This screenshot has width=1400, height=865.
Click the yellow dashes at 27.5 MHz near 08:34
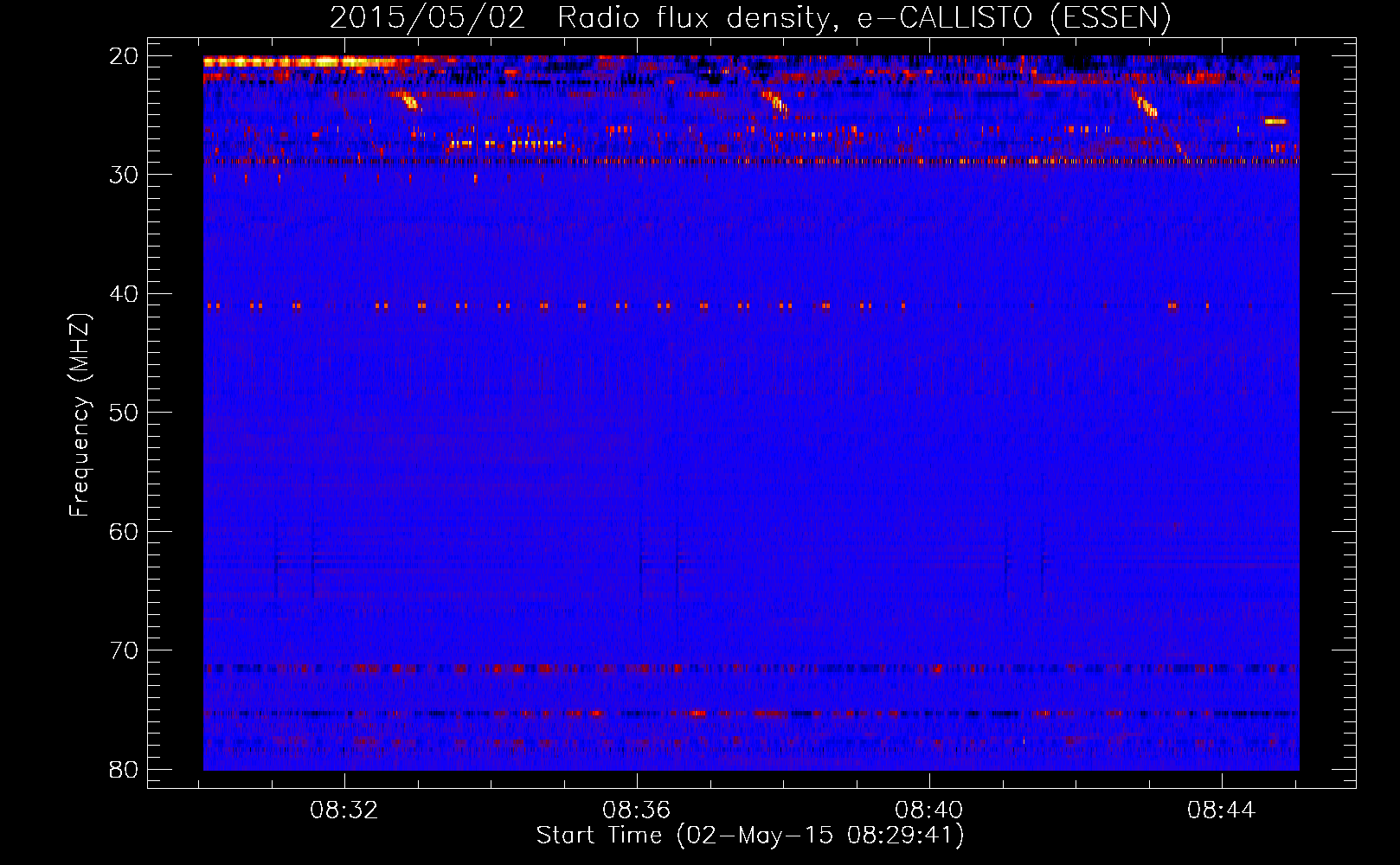coord(506,144)
